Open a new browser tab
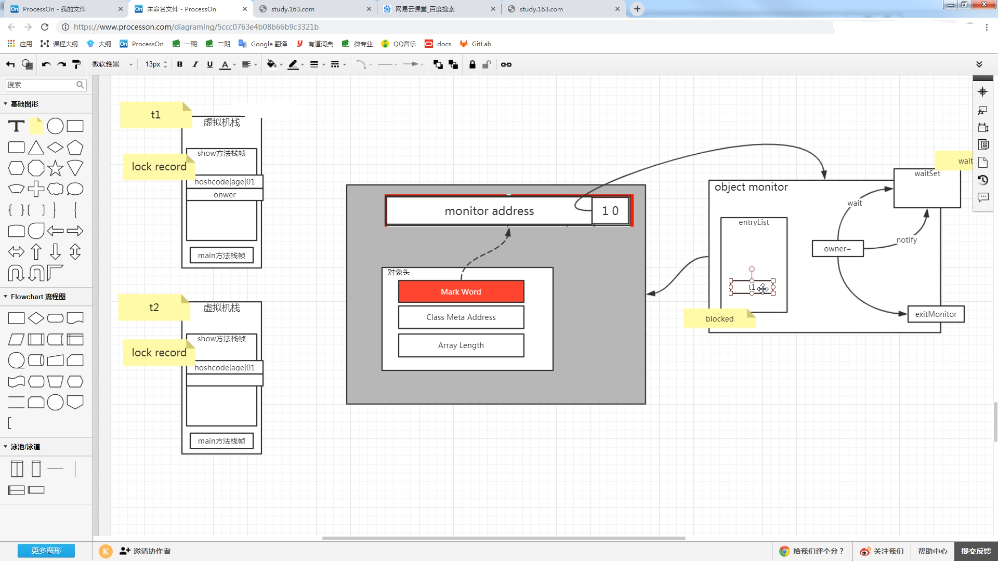998x561 pixels. tap(637, 9)
